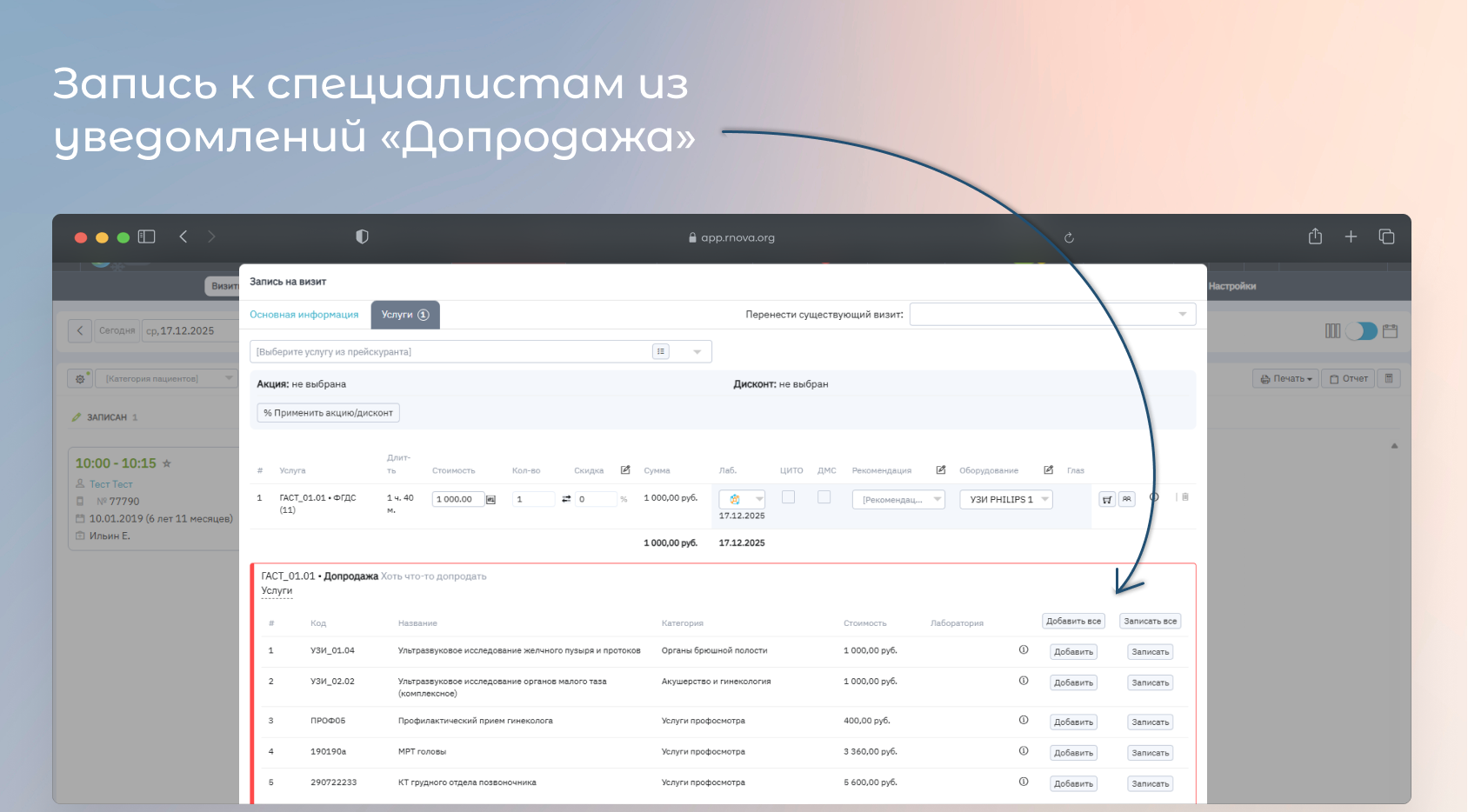Viewport: 1468px width, 812px height.
Task: Select the Услуги tab
Action: 405,315
